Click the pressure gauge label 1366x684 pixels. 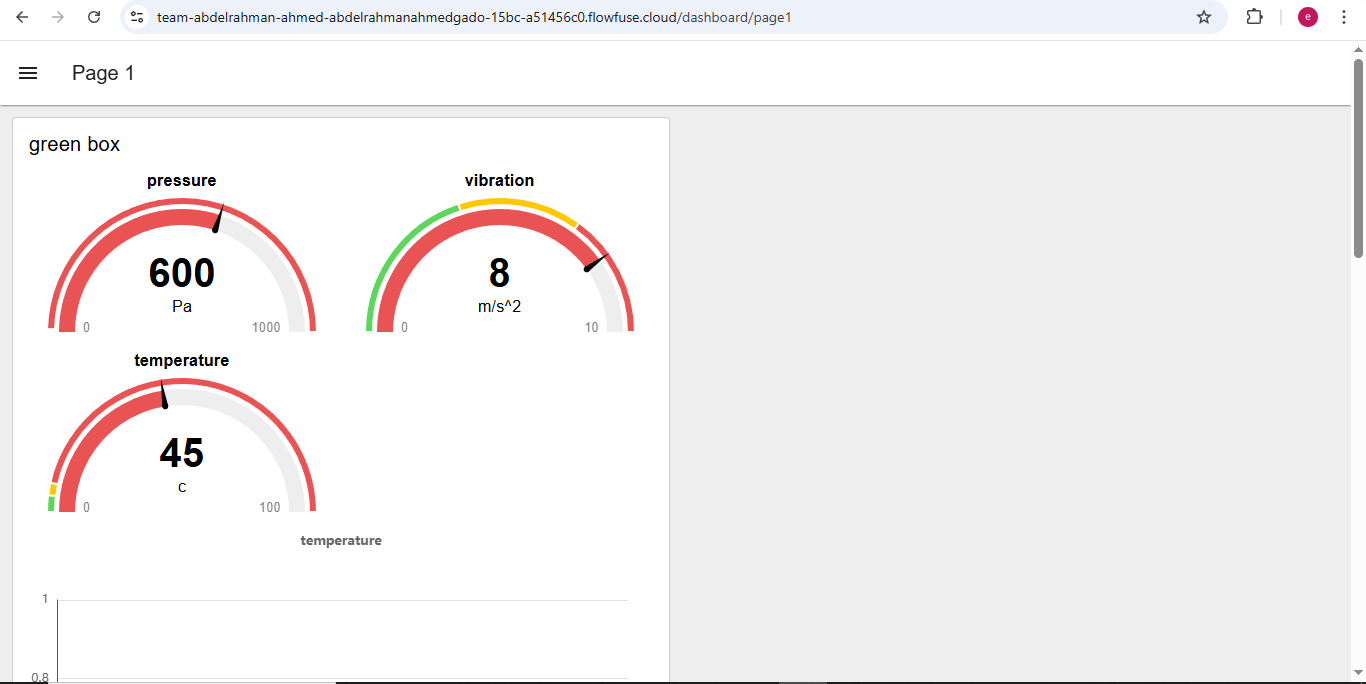point(181,180)
